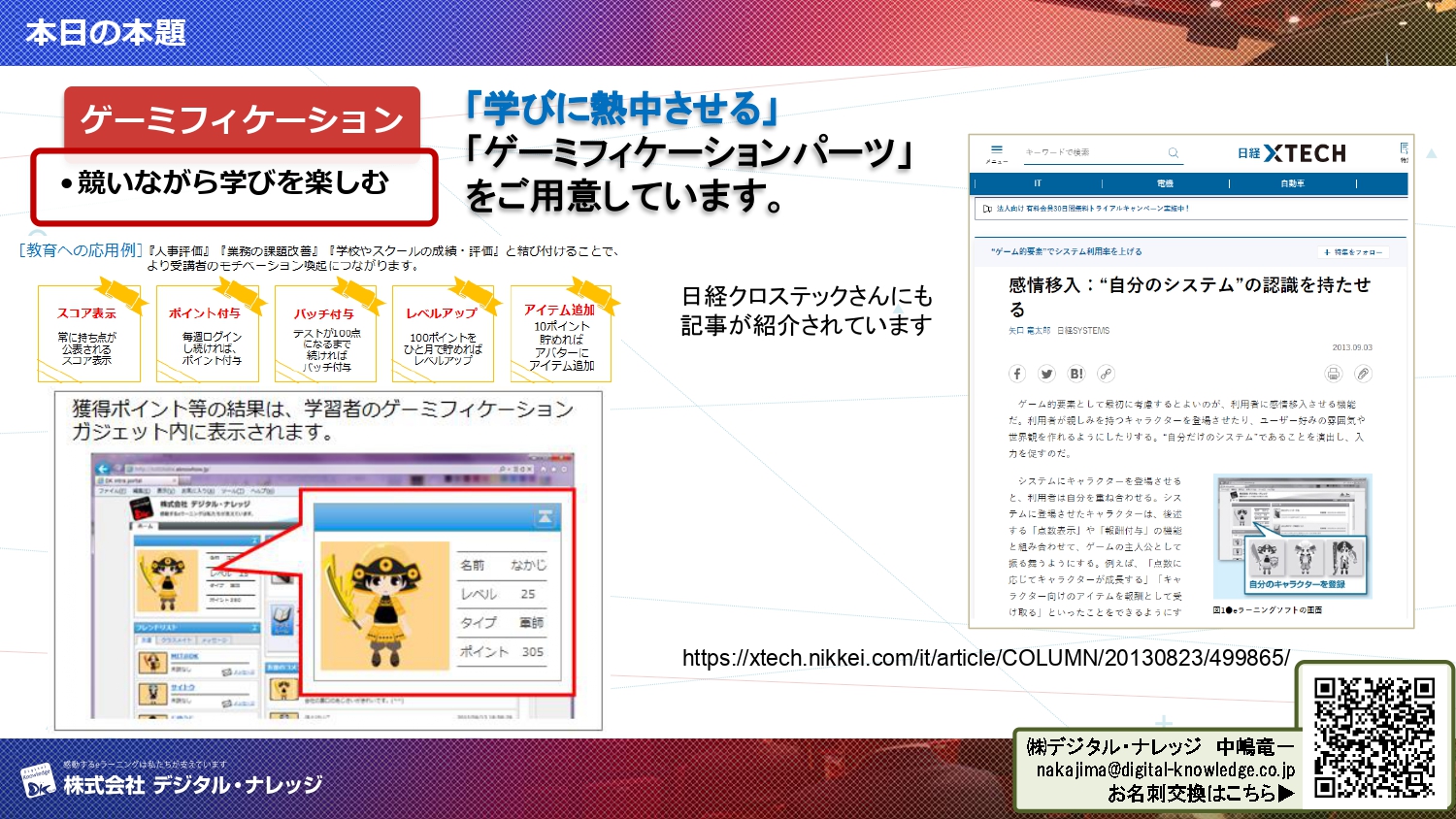Click the search magnifier icon
The width and height of the screenshot is (1456, 819).
tap(1173, 152)
